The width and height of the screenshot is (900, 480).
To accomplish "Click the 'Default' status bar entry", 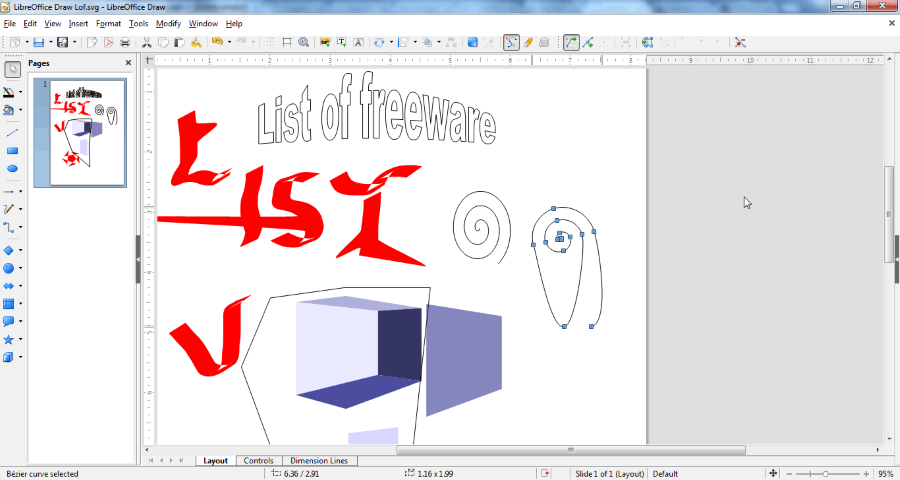I will click(x=665, y=474).
